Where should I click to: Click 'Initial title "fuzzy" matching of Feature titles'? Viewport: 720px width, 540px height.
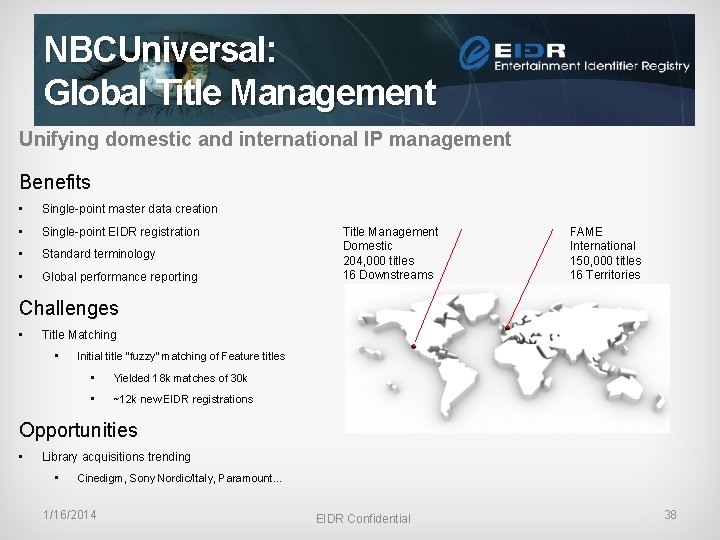pos(181,356)
